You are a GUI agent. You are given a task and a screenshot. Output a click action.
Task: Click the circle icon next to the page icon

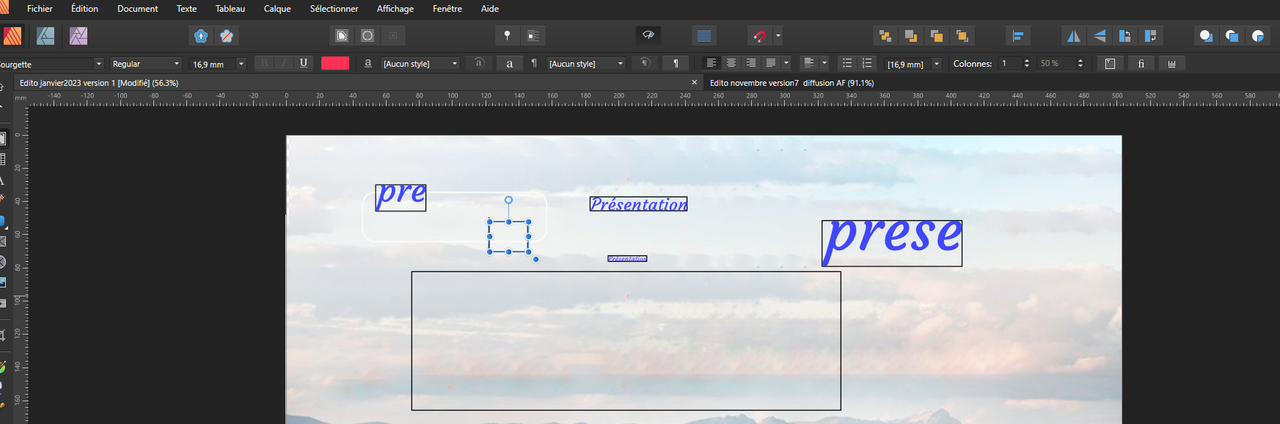tap(368, 36)
